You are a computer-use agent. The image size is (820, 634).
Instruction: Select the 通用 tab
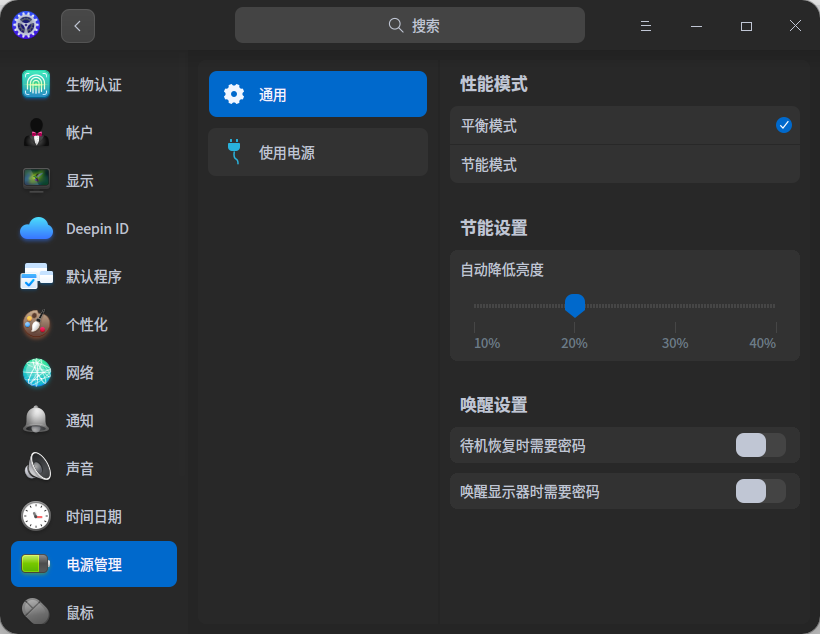click(x=317, y=93)
